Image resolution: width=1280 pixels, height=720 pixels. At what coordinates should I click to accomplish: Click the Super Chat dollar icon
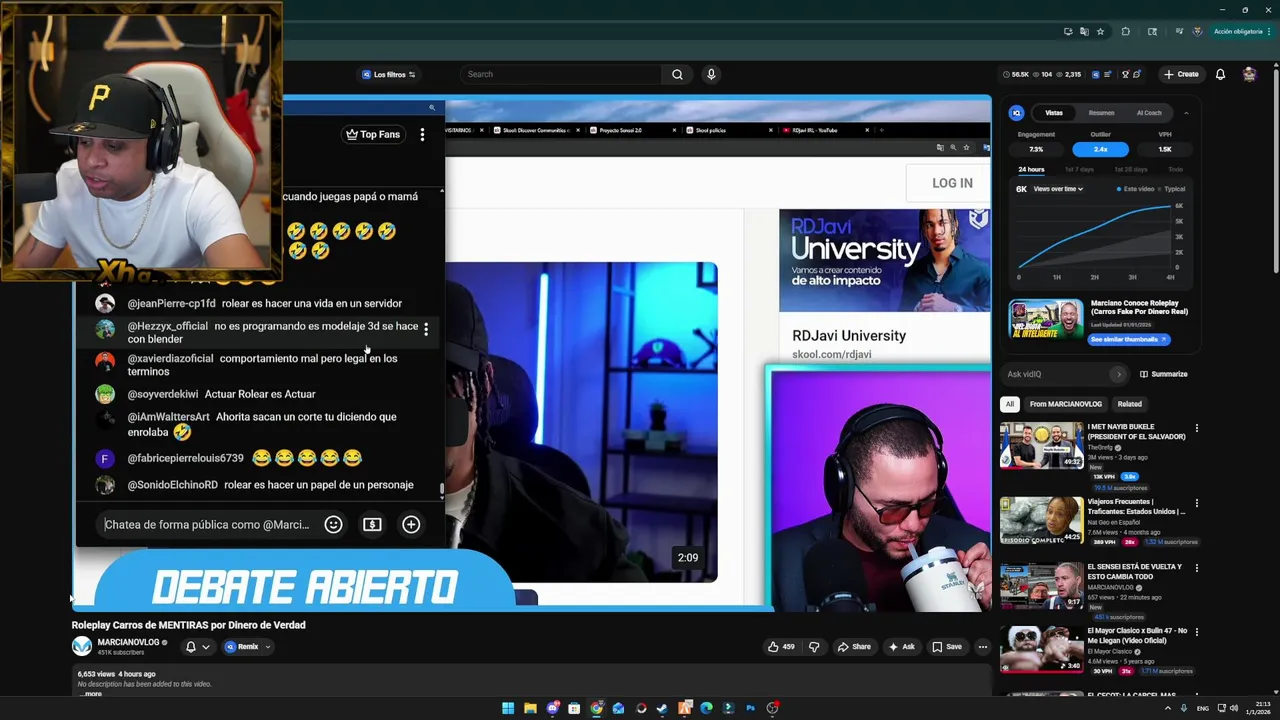click(x=372, y=524)
